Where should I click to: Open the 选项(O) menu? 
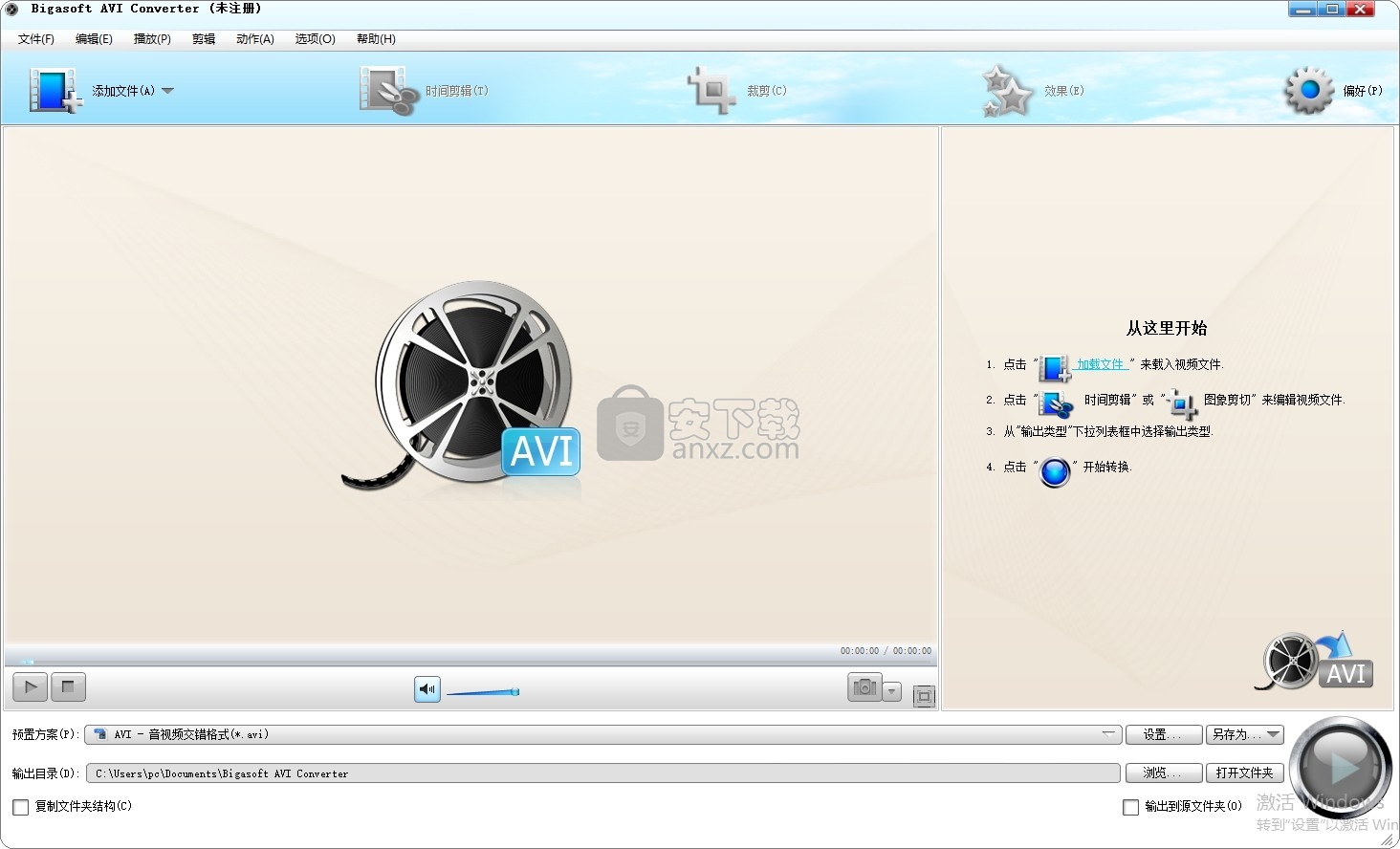tap(316, 39)
